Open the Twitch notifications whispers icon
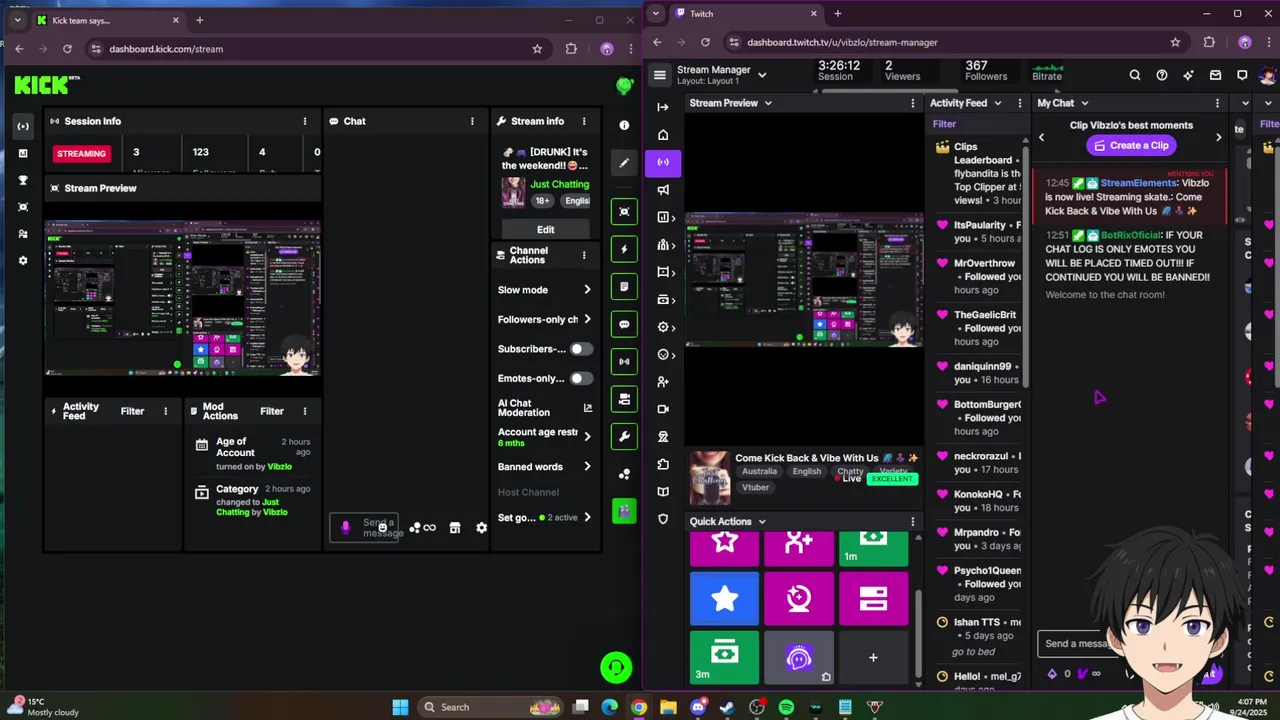Image resolution: width=1280 pixels, height=720 pixels. point(1242,75)
